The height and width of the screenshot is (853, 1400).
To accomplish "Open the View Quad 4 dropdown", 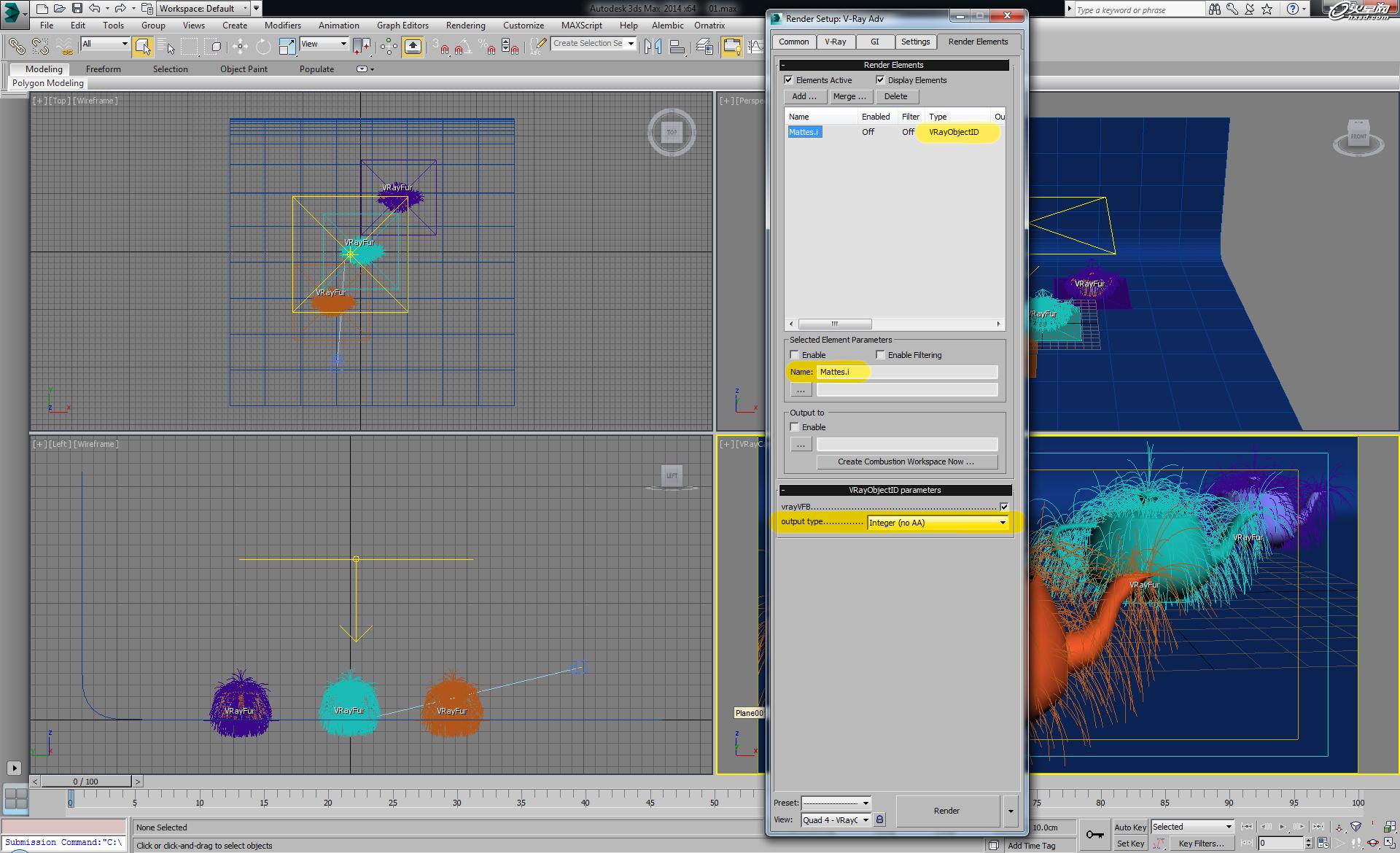I will 836,820.
